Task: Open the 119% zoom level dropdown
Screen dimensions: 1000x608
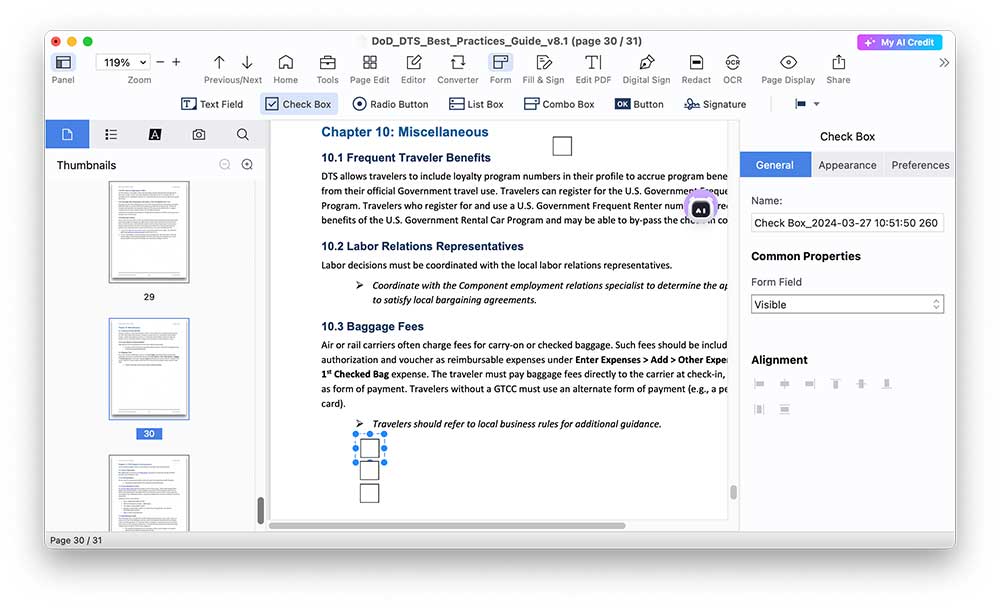Action: (123, 63)
